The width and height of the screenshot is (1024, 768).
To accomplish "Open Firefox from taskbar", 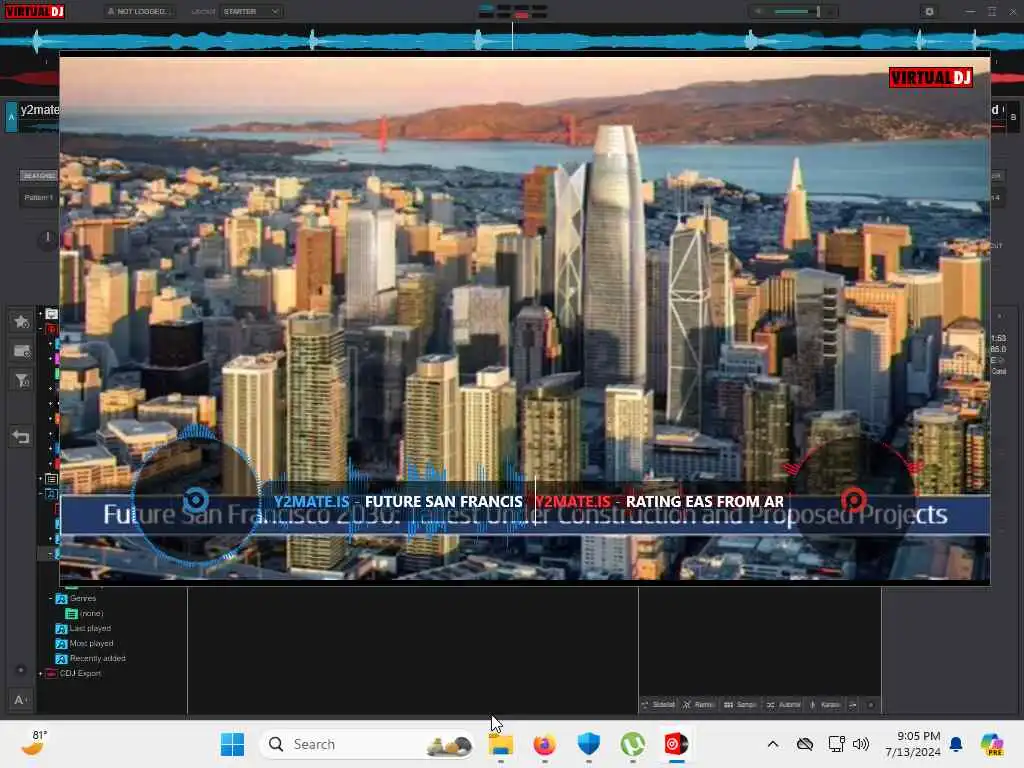I will 545,744.
